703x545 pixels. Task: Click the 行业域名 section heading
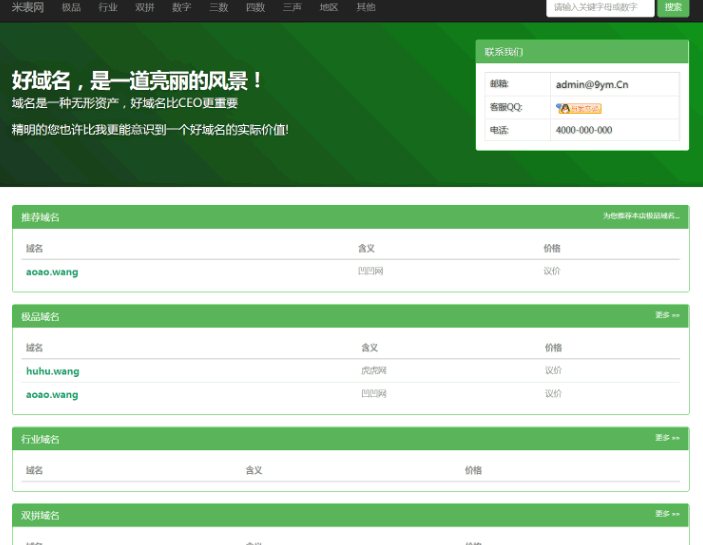(40, 439)
